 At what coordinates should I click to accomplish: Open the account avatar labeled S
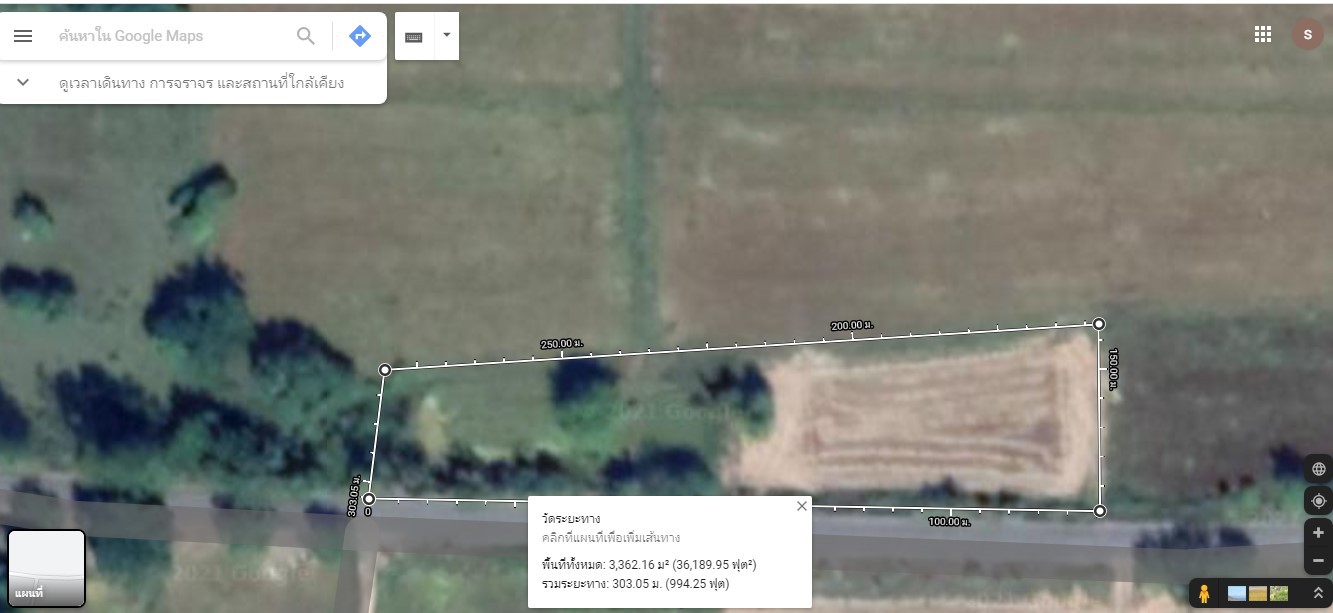point(1307,34)
